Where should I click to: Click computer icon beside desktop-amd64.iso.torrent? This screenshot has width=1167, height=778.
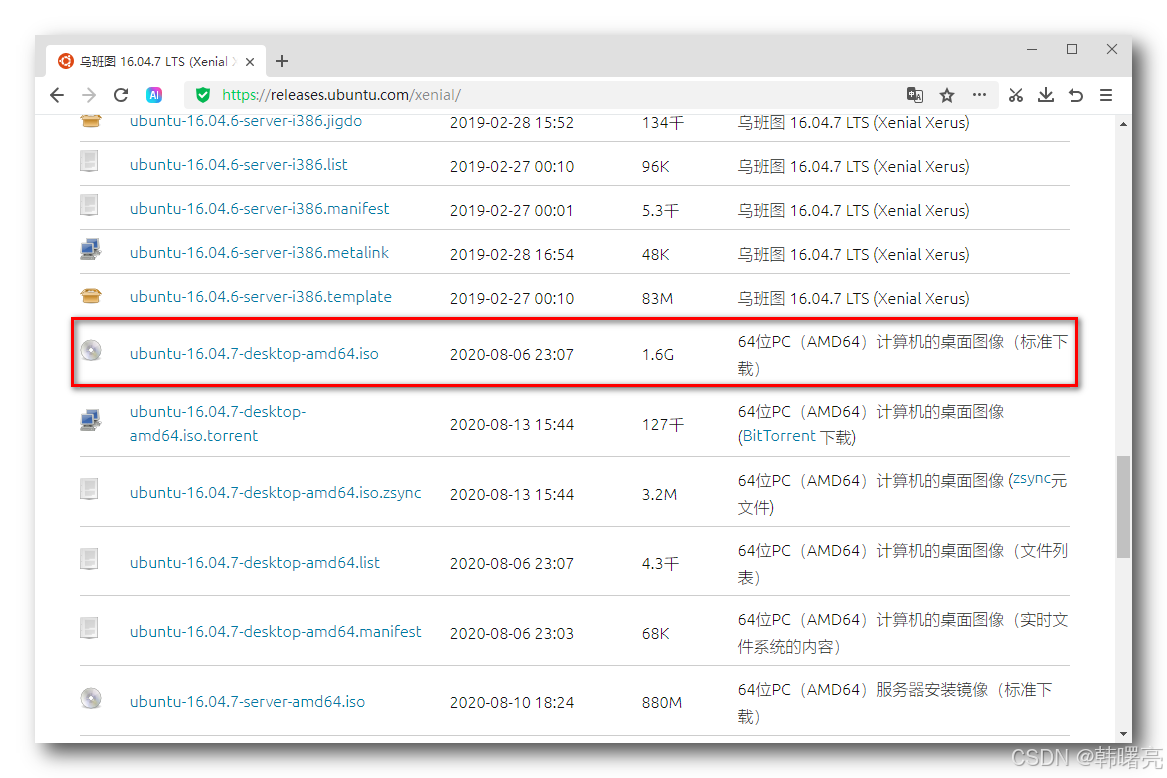(91, 421)
